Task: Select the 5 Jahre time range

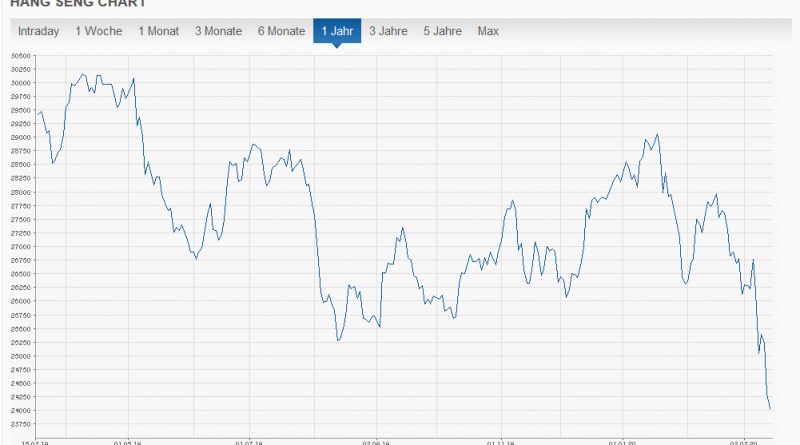Action: tap(442, 31)
